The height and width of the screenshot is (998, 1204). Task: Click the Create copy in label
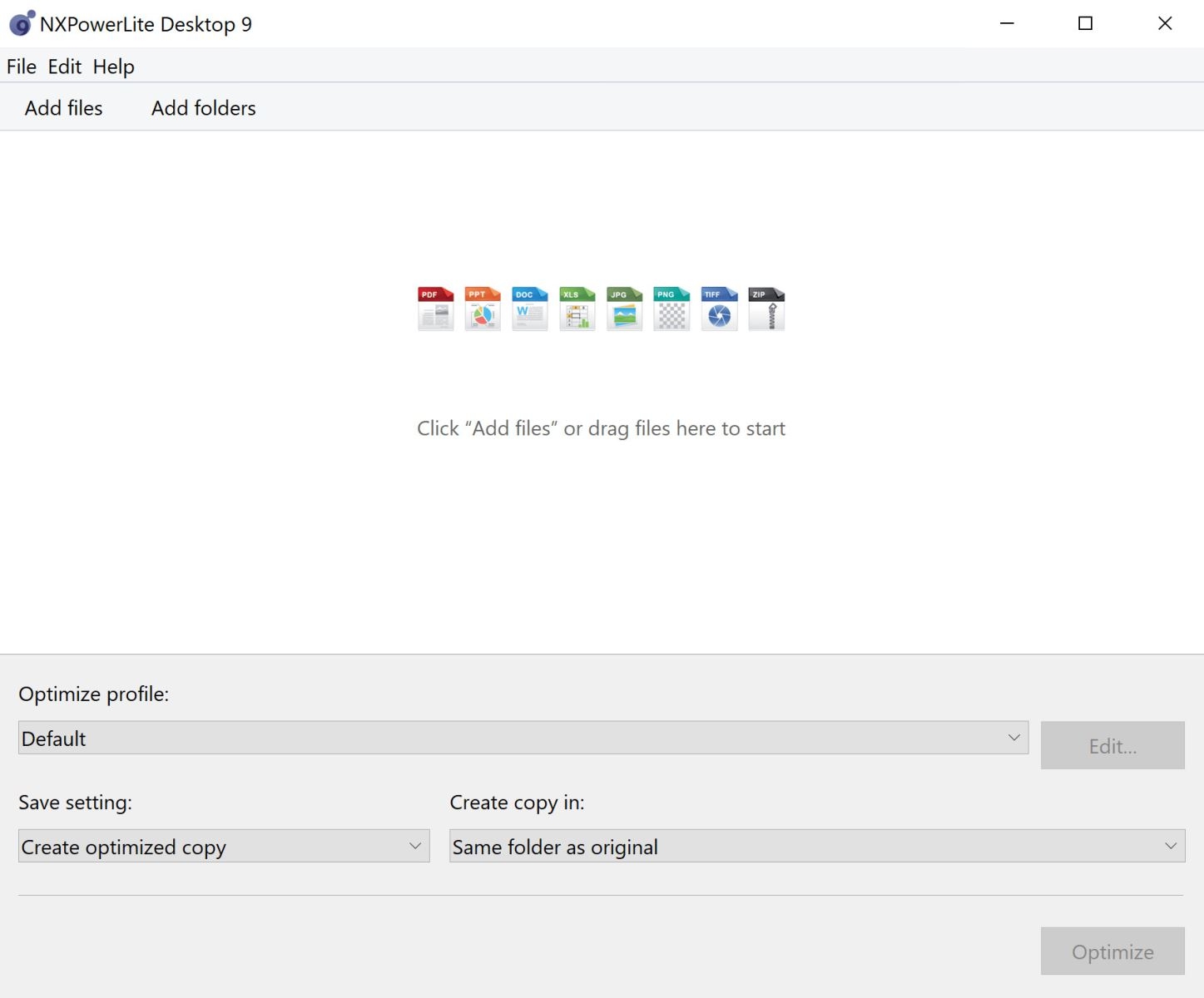518,803
